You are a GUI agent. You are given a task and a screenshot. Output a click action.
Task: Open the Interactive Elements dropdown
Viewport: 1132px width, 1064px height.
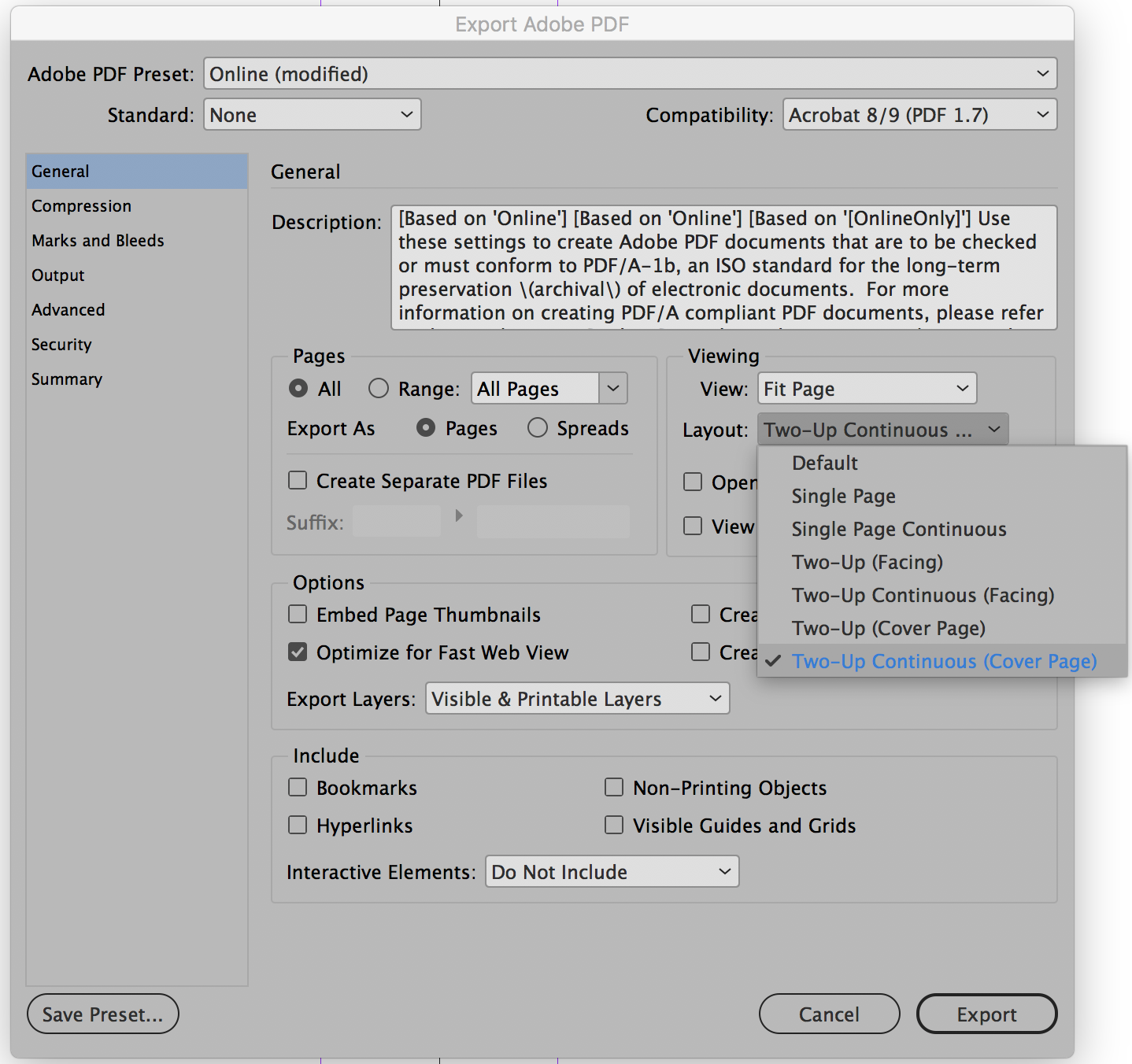[x=612, y=872]
